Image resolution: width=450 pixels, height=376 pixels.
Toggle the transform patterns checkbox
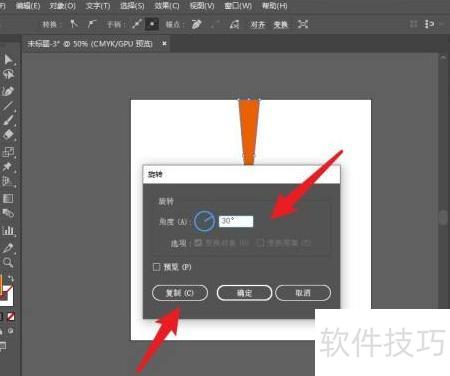click(x=260, y=243)
